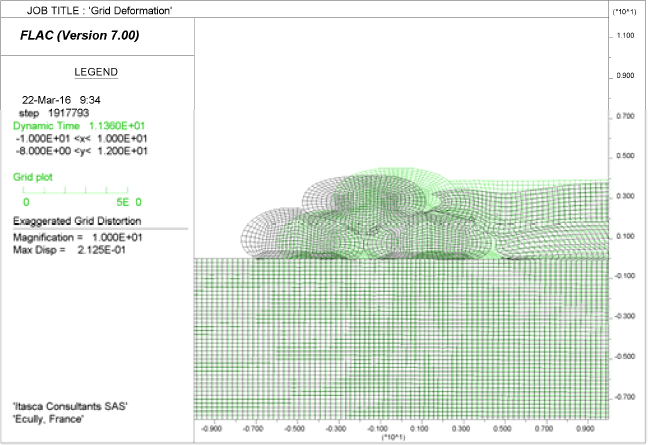Click the (*10^1) multiplier above the y-axis
648x445 pixels.
tap(624, 12)
